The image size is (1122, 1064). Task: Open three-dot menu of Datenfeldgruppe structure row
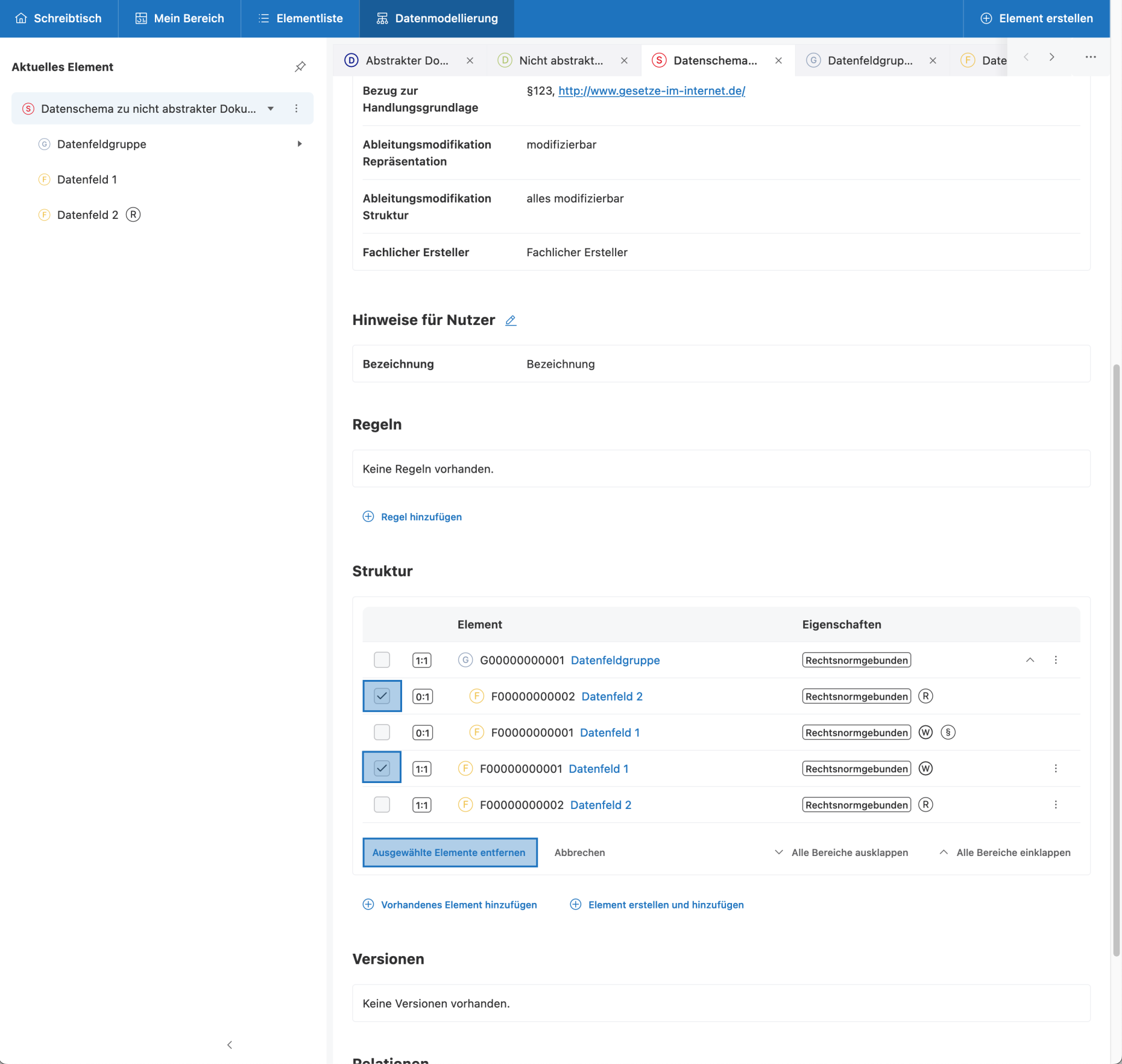point(1055,660)
